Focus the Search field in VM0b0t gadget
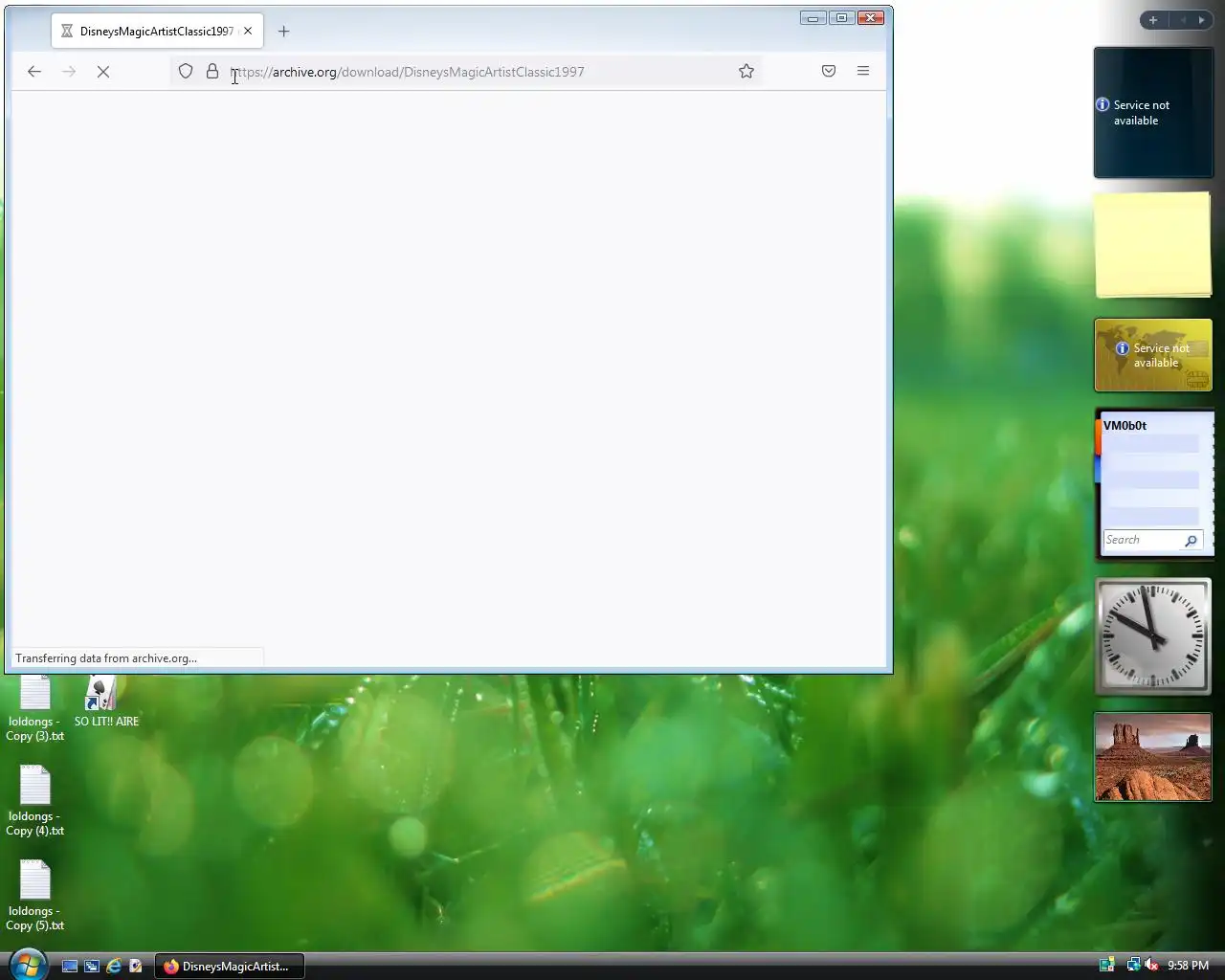 1143,541
